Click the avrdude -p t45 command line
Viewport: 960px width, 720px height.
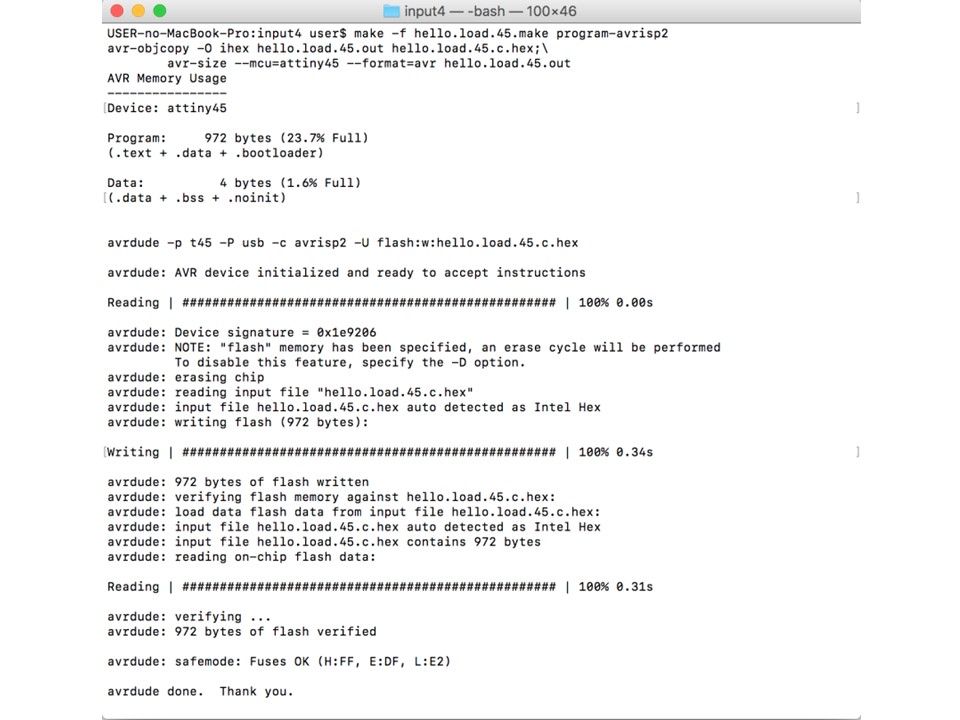(x=342, y=243)
